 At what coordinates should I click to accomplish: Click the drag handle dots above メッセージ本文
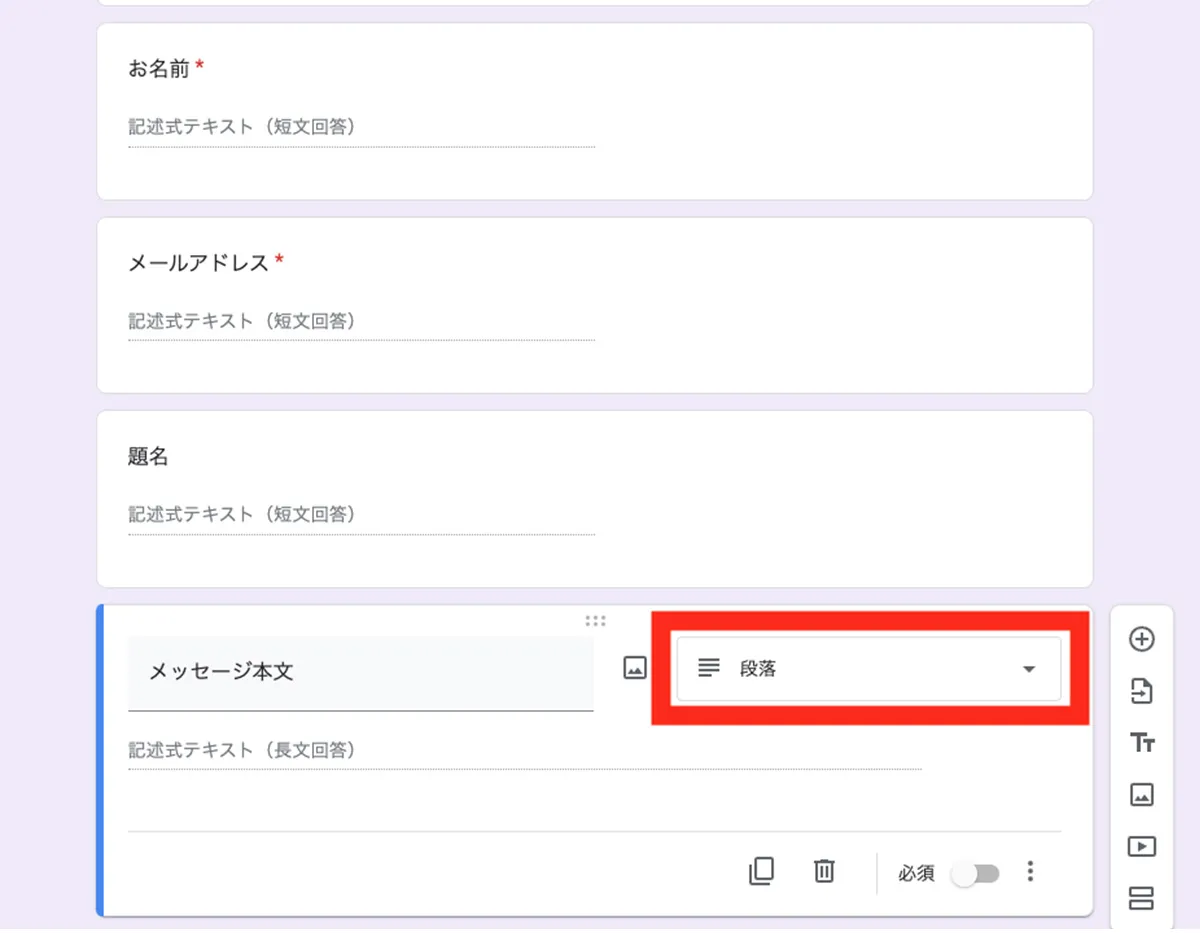tap(596, 620)
